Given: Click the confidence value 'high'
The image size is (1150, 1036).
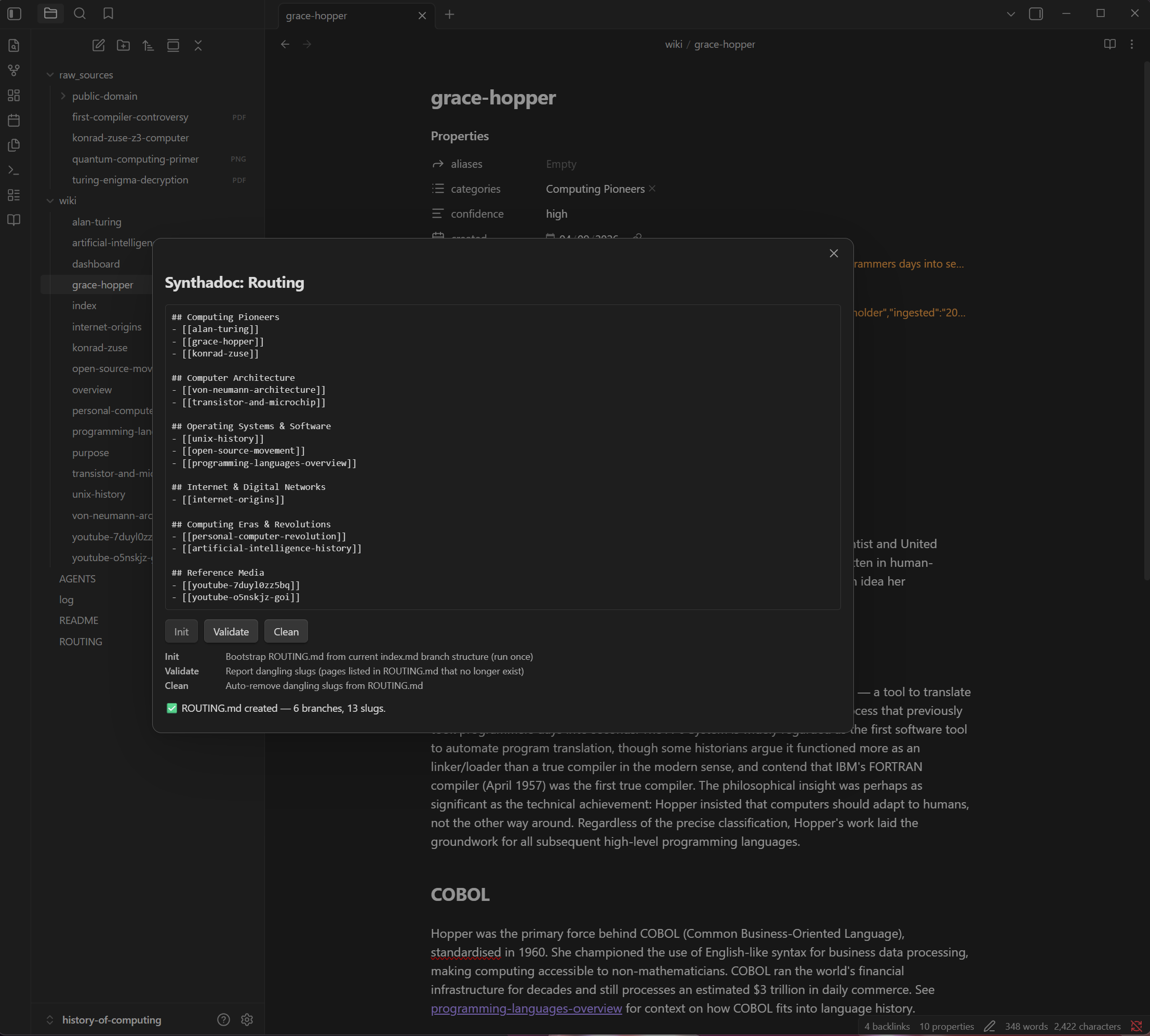Looking at the screenshot, I should click(556, 214).
